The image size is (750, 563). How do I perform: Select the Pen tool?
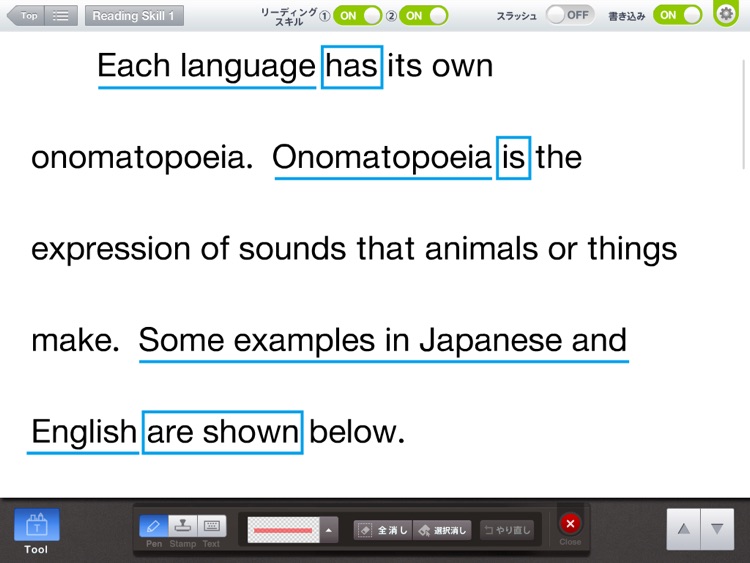point(154,526)
